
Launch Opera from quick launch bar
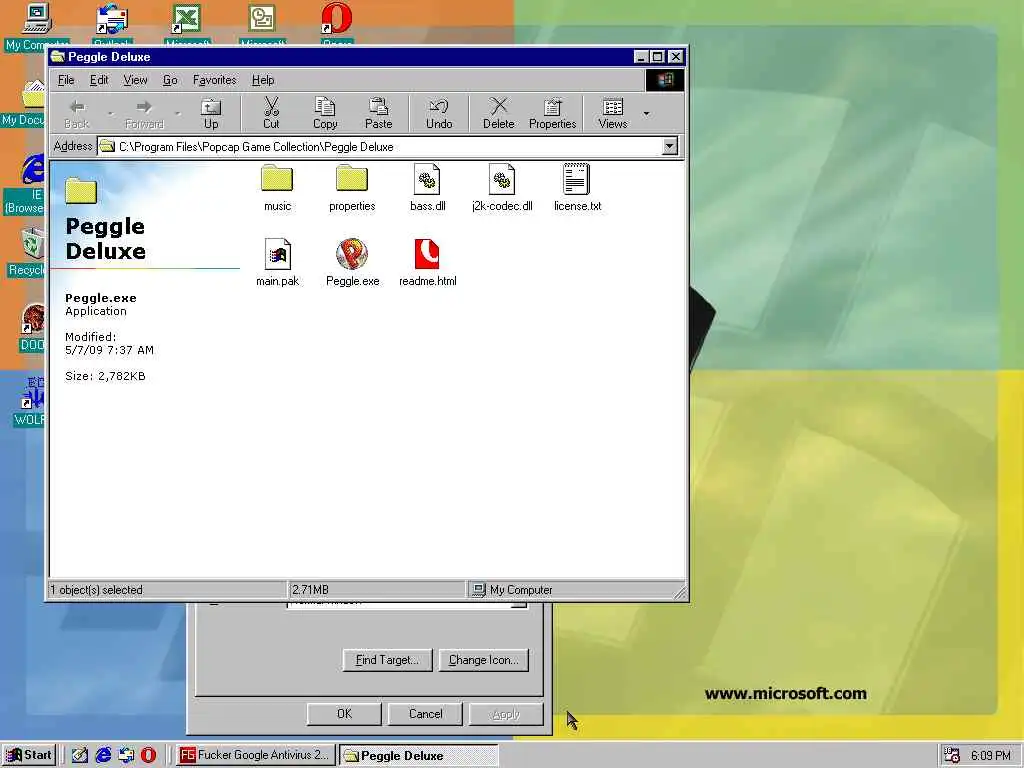148,755
